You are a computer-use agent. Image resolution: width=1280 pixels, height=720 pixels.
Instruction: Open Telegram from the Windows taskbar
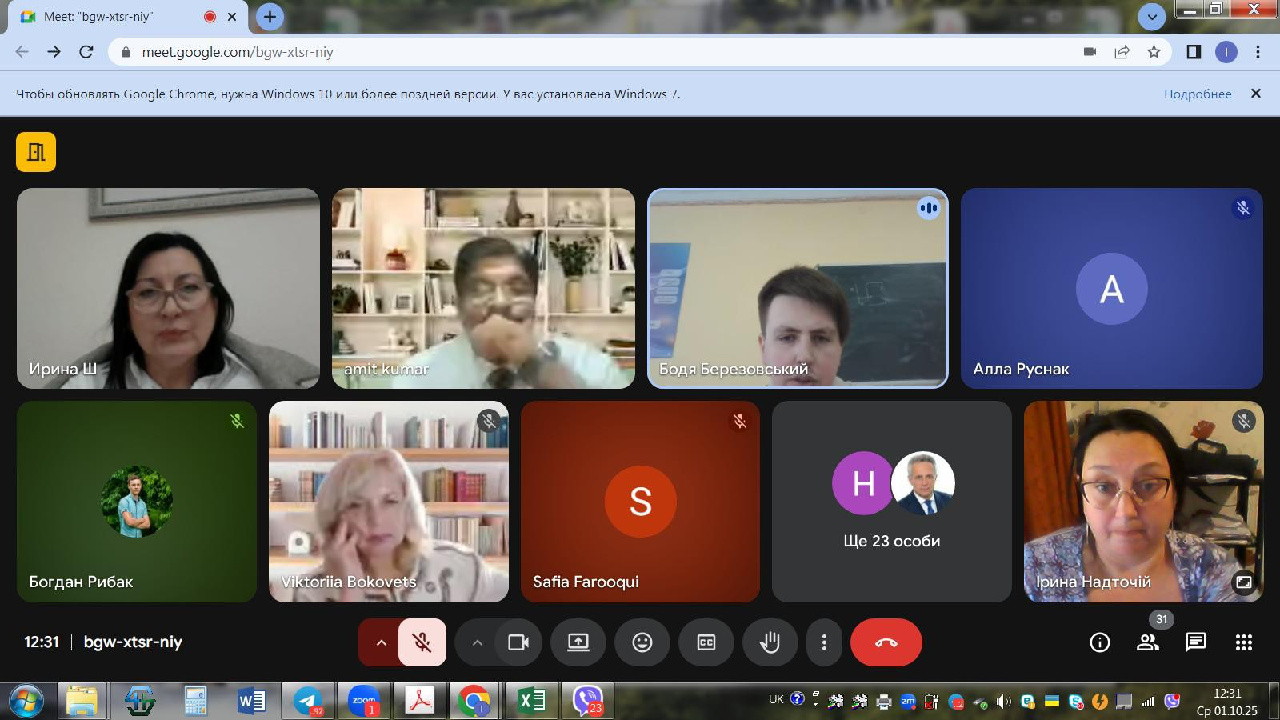[308, 701]
